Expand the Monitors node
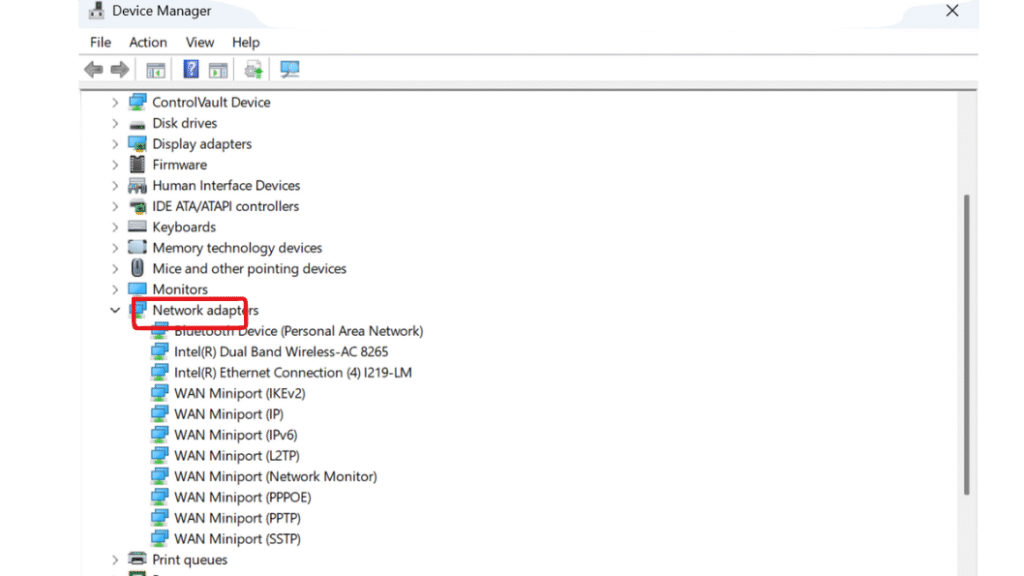This screenshot has width=1024, height=576. (x=115, y=289)
